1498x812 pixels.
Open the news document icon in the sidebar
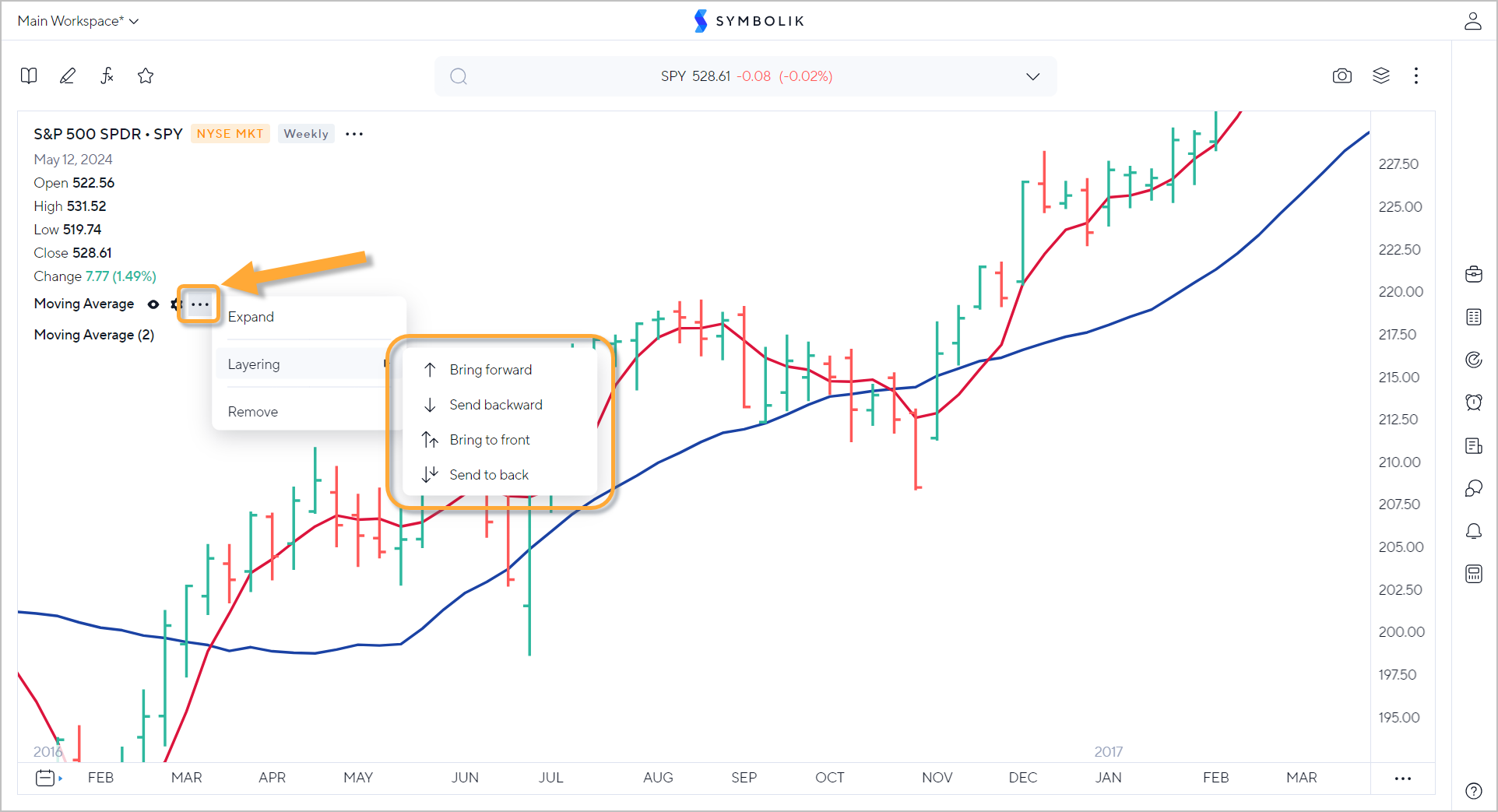[1474, 445]
